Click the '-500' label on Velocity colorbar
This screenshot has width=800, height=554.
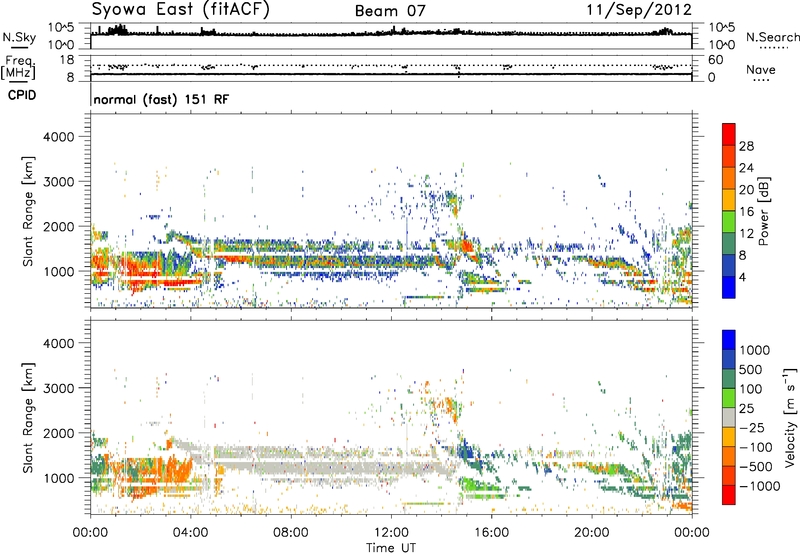coord(756,467)
